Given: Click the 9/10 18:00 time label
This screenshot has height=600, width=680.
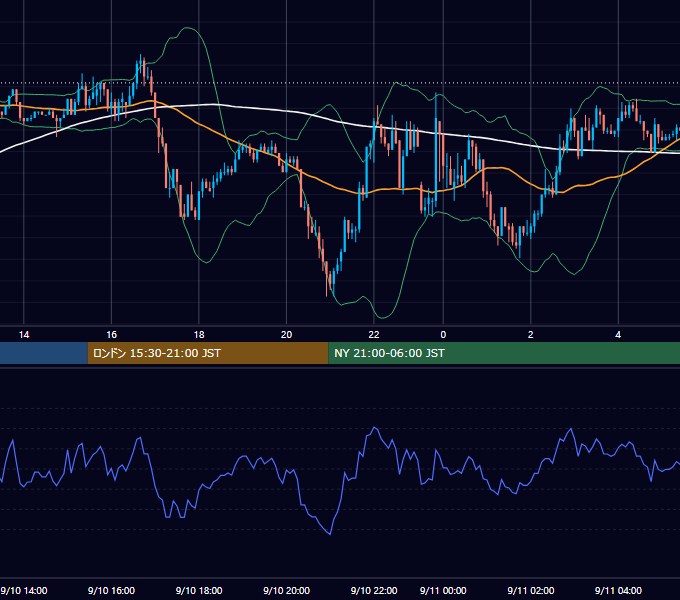Looking at the screenshot, I should 199,590.
